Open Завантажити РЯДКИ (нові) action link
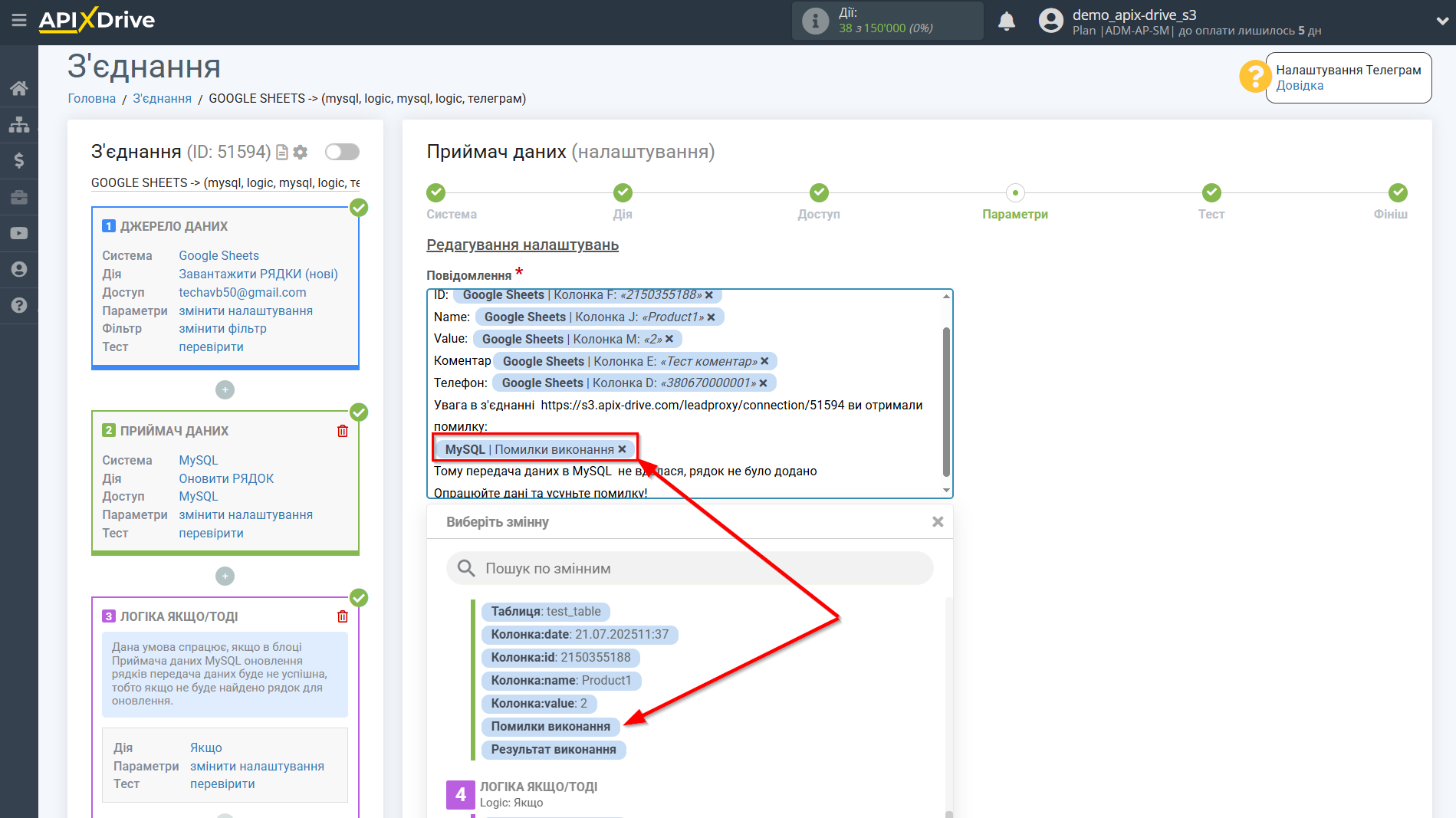This screenshot has width=1456, height=818. click(x=258, y=274)
